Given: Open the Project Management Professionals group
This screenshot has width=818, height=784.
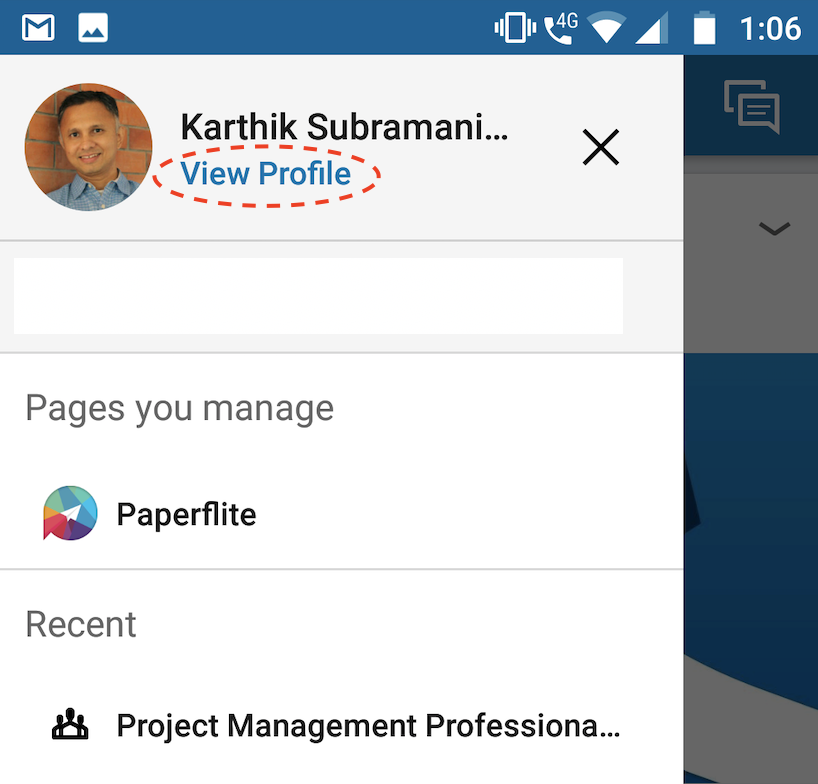Looking at the screenshot, I should [368, 725].
